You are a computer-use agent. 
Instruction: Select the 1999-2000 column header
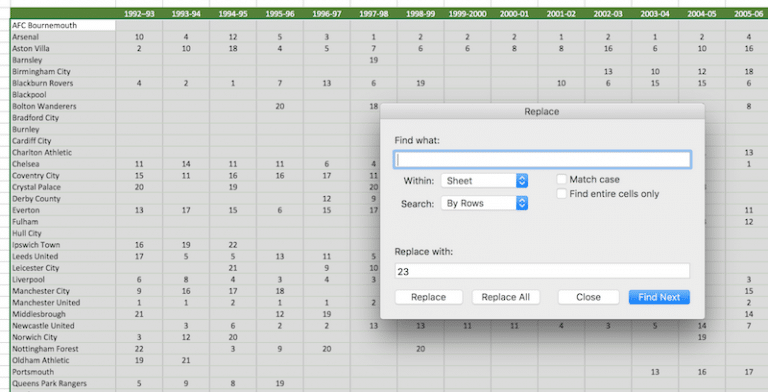(x=467, y=14)
